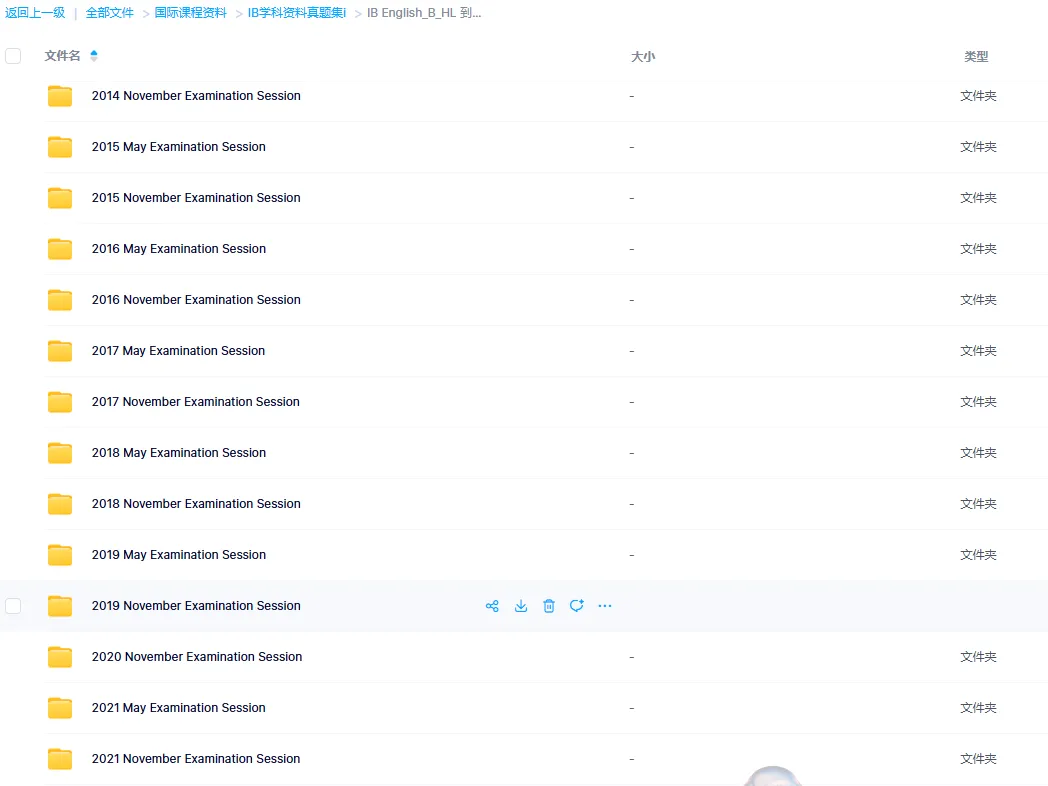Image resolution: width=1048 pixels, height=786 pixels.
Task: Click folder icon of 2017 November Examination Session
Action: click(60, 402)
